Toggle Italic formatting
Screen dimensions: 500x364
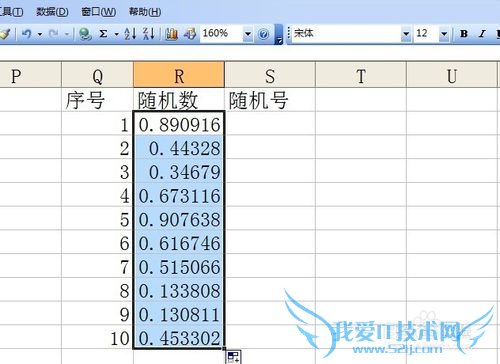(x=482, y=34)
